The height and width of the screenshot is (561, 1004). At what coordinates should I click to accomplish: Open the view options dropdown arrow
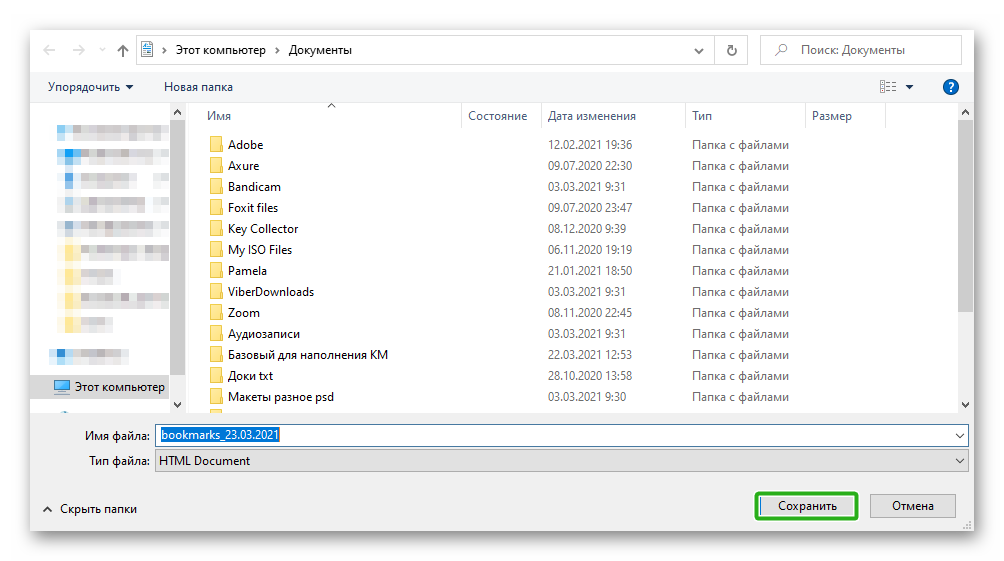coord(909,87)
